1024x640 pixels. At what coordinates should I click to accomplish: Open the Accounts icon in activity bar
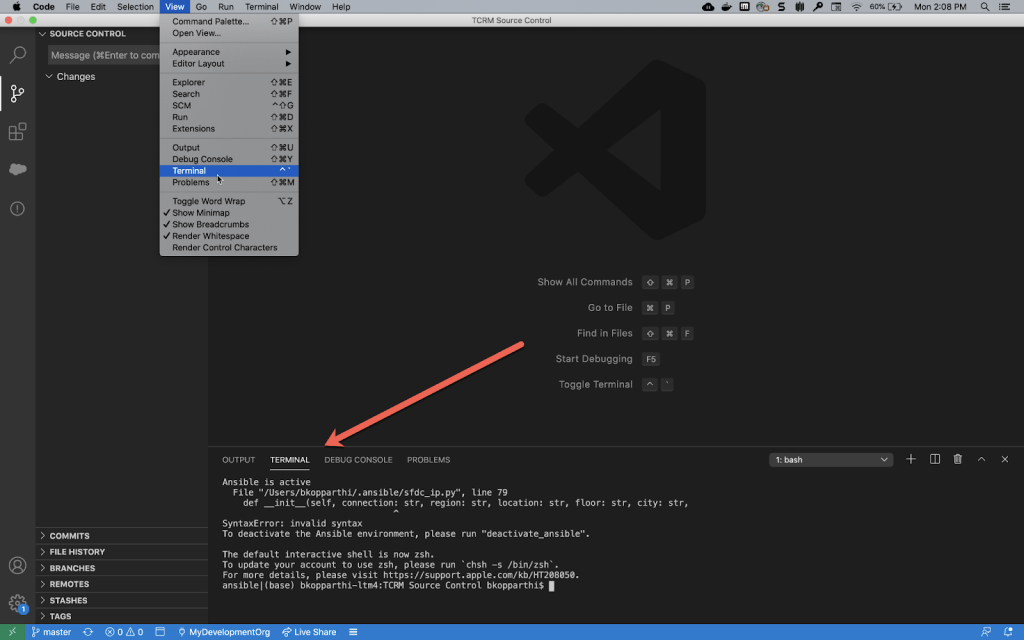click(17, 566)
